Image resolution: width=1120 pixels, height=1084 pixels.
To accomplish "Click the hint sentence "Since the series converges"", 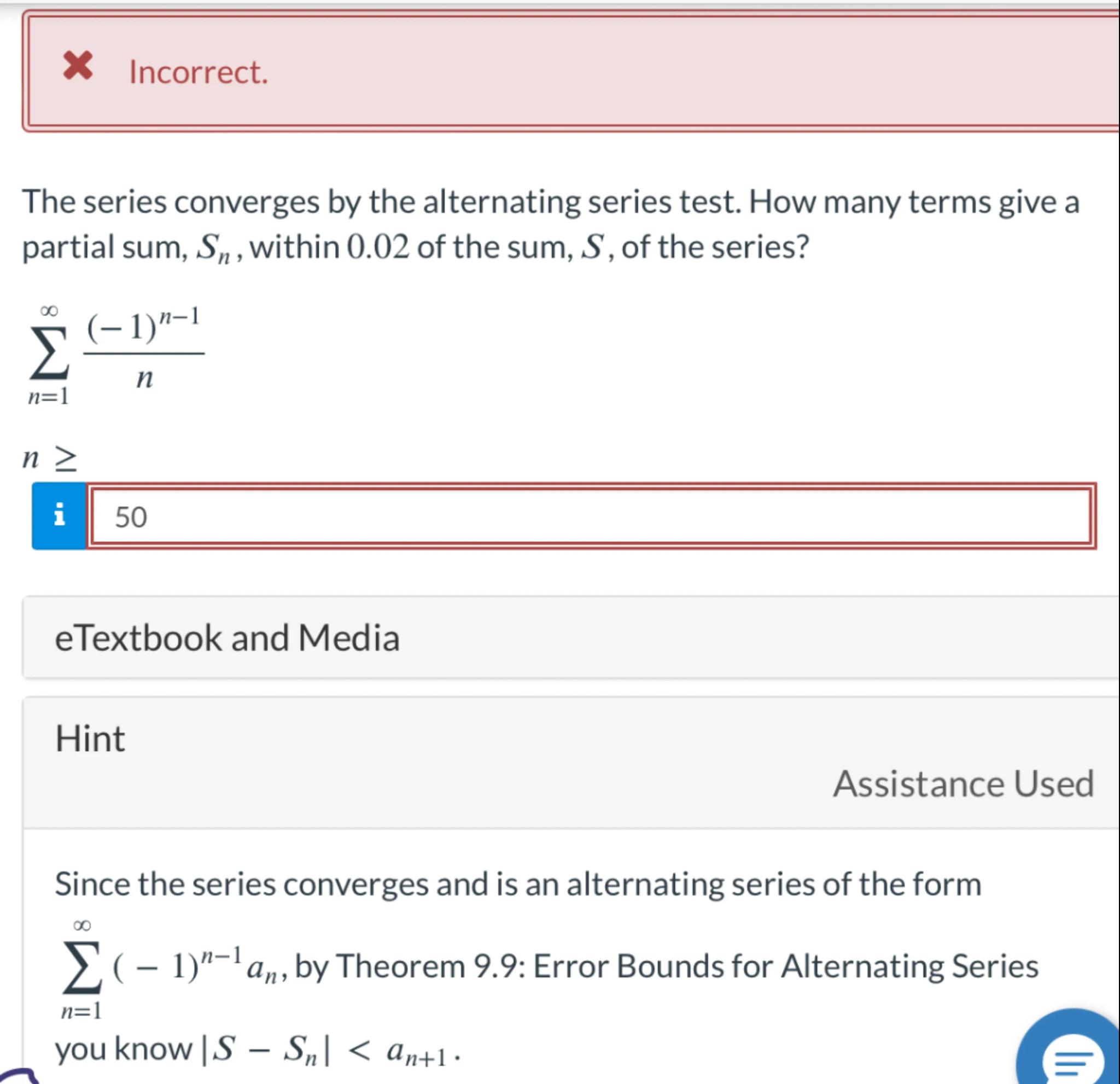I will pyautogui.click(x=517, y=884).
